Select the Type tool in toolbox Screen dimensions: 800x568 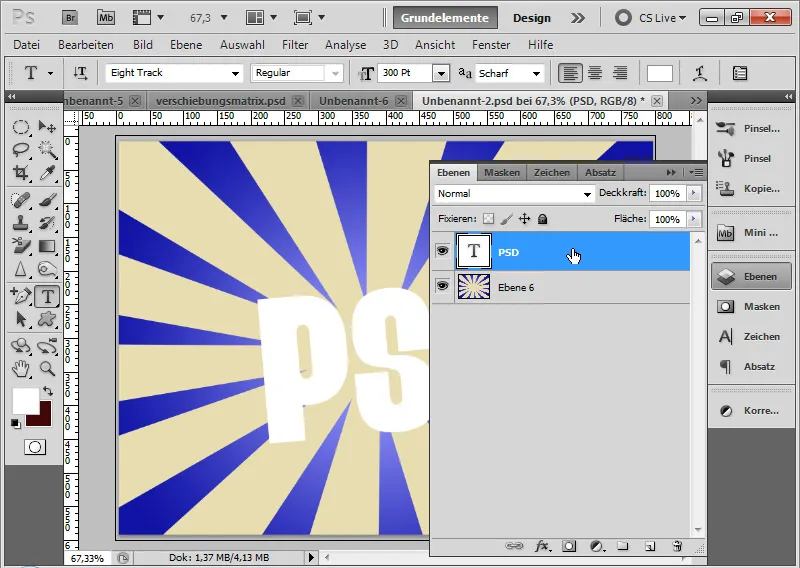(47, 296)
